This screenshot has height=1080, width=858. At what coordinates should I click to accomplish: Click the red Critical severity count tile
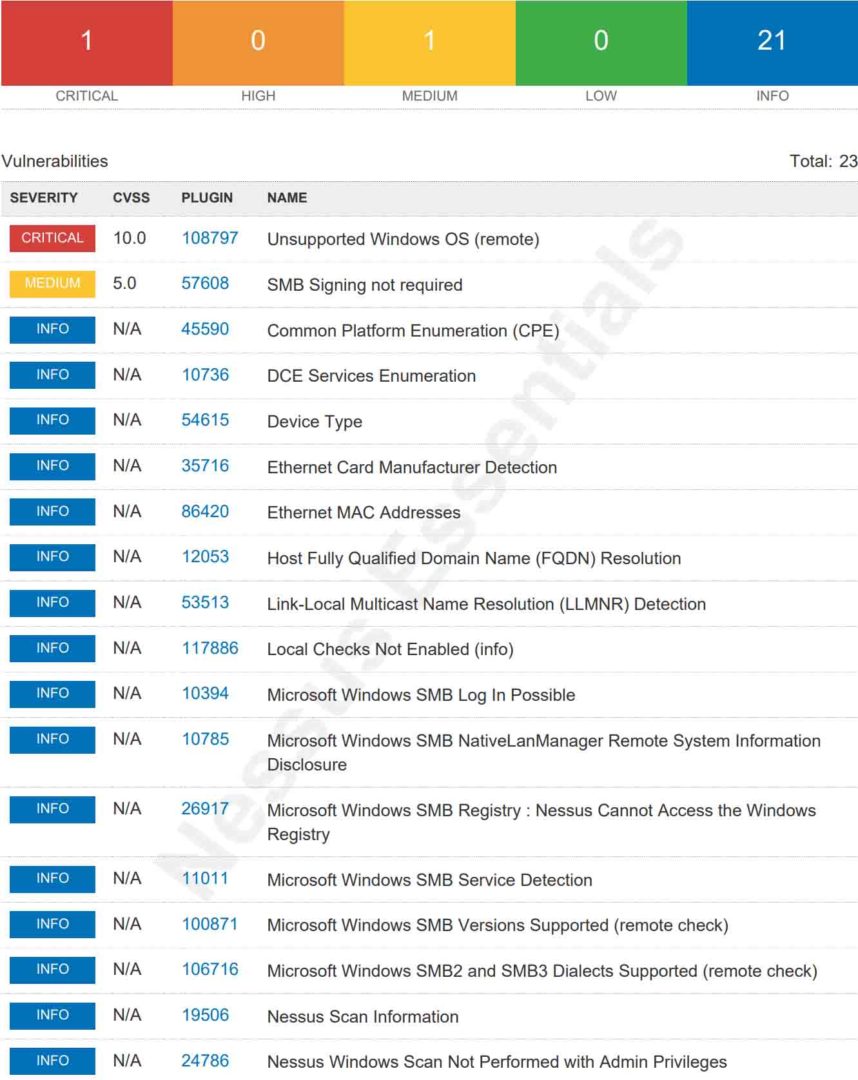click(86, 42)
